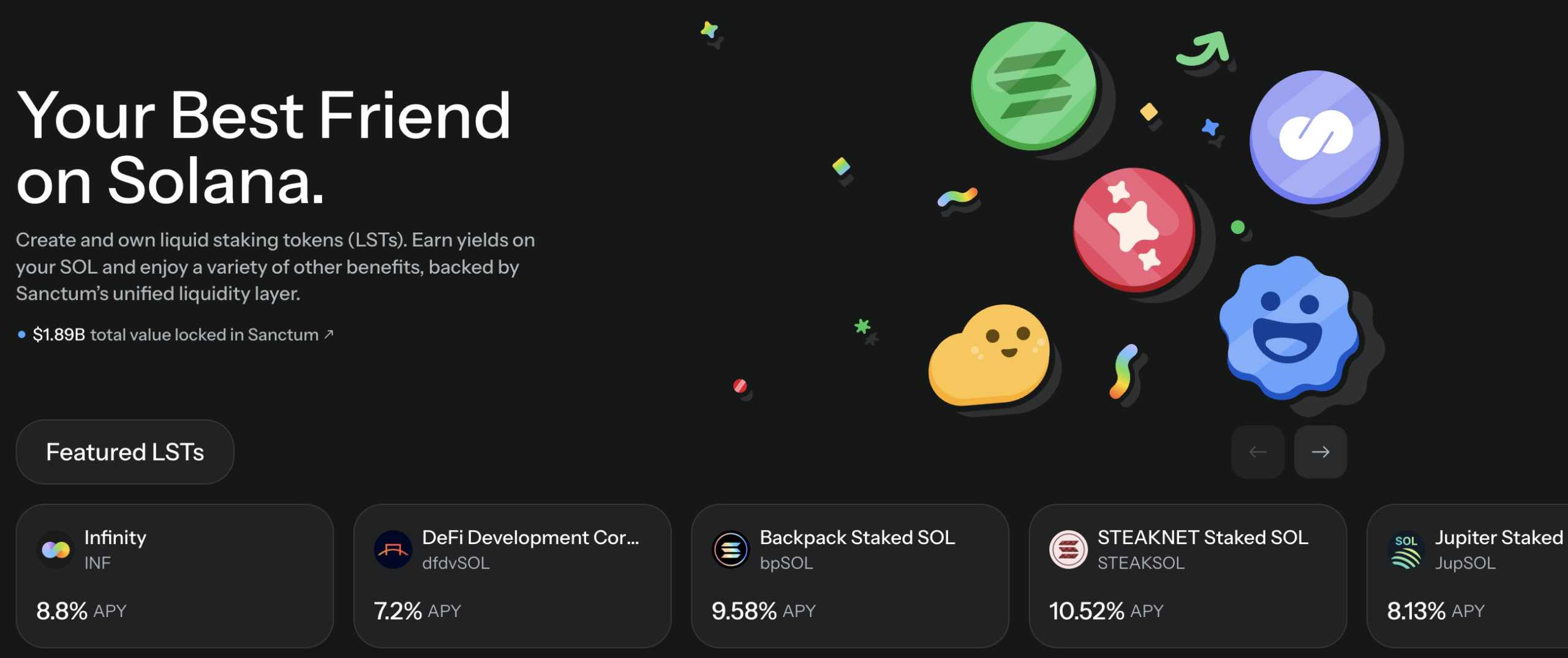Click the bpSOL ticker label
The width and height of the screenshot is (1568, 658).
pos(786,563)
